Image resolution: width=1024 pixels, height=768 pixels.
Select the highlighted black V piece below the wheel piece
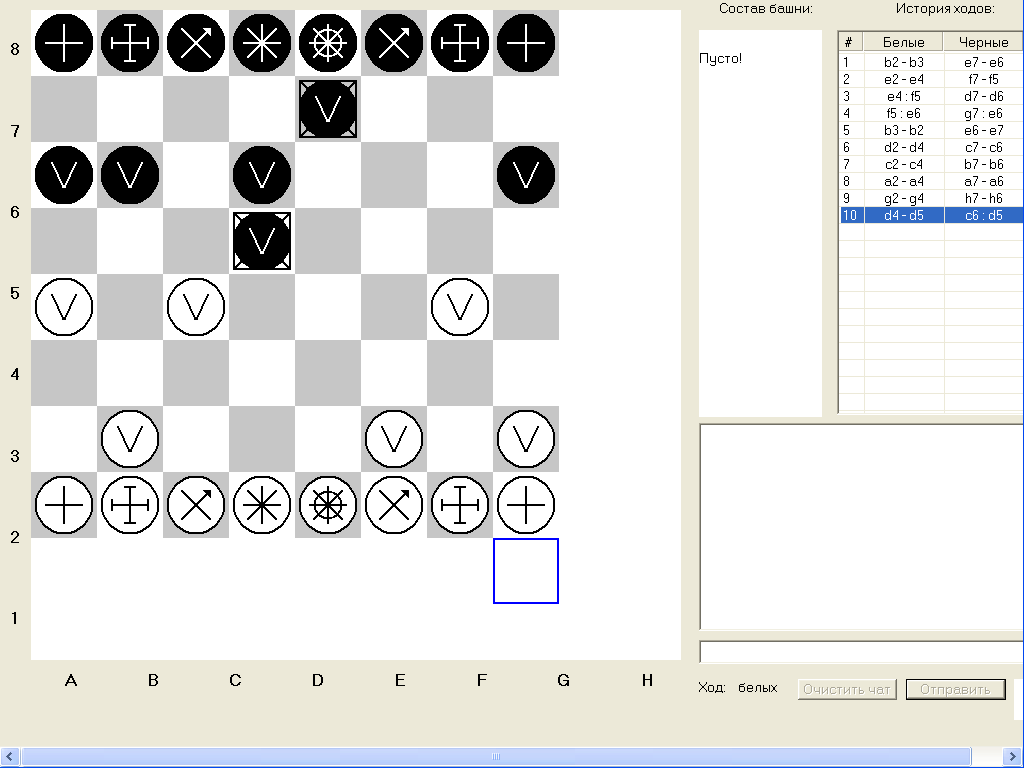328,109
